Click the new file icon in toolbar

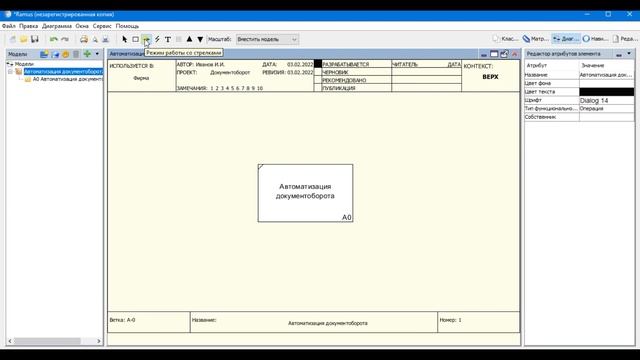13,39
